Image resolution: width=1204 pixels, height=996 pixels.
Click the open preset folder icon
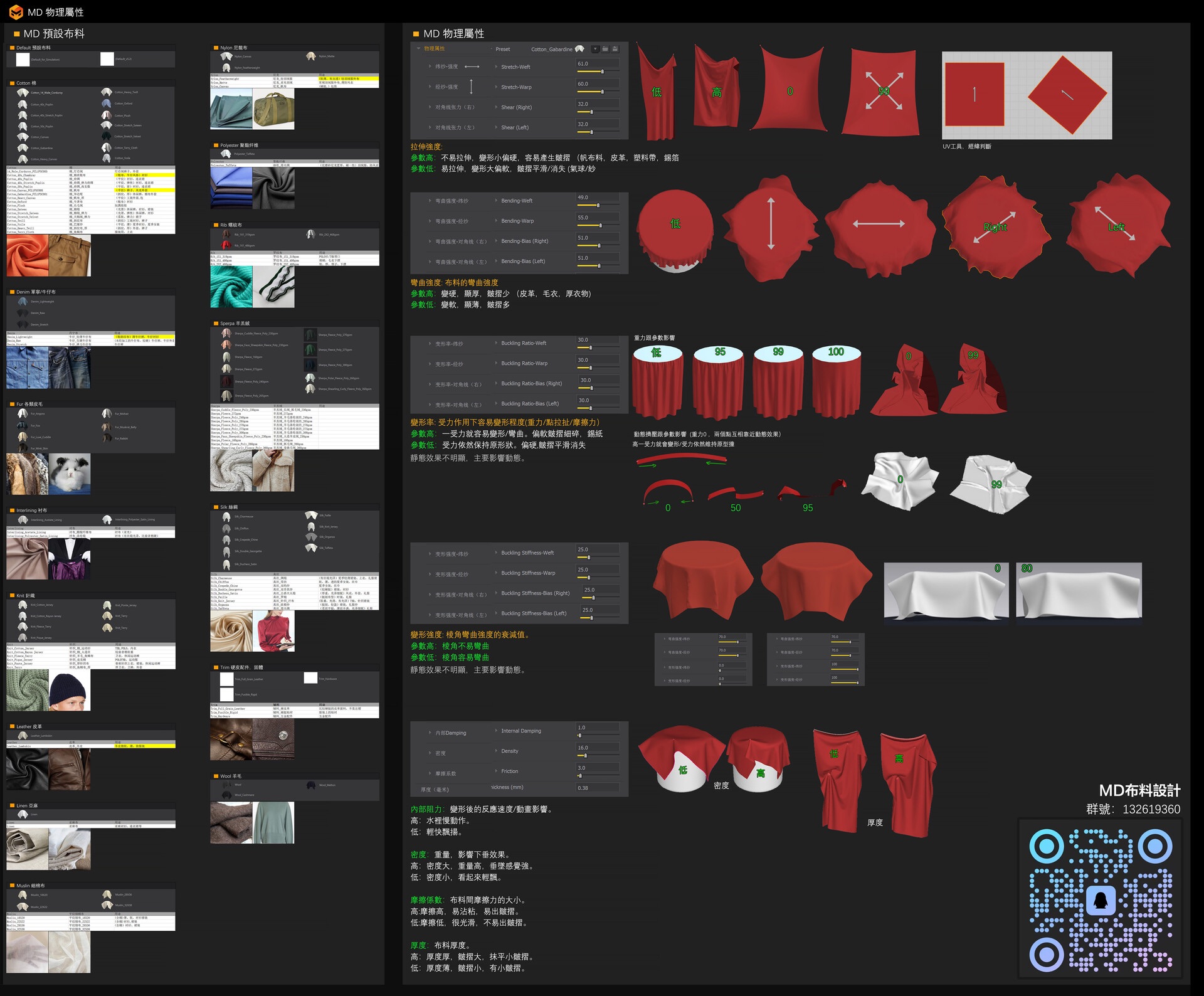coord(605,49)
